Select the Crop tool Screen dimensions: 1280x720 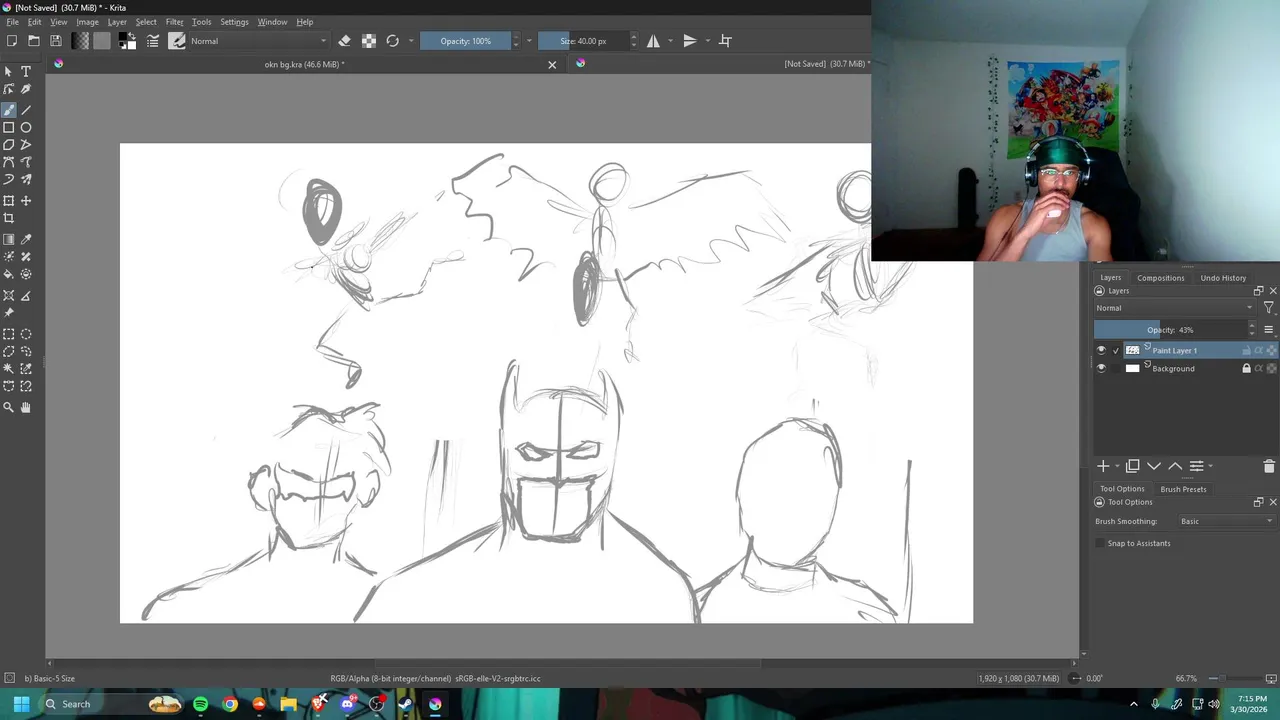point(9,218)
